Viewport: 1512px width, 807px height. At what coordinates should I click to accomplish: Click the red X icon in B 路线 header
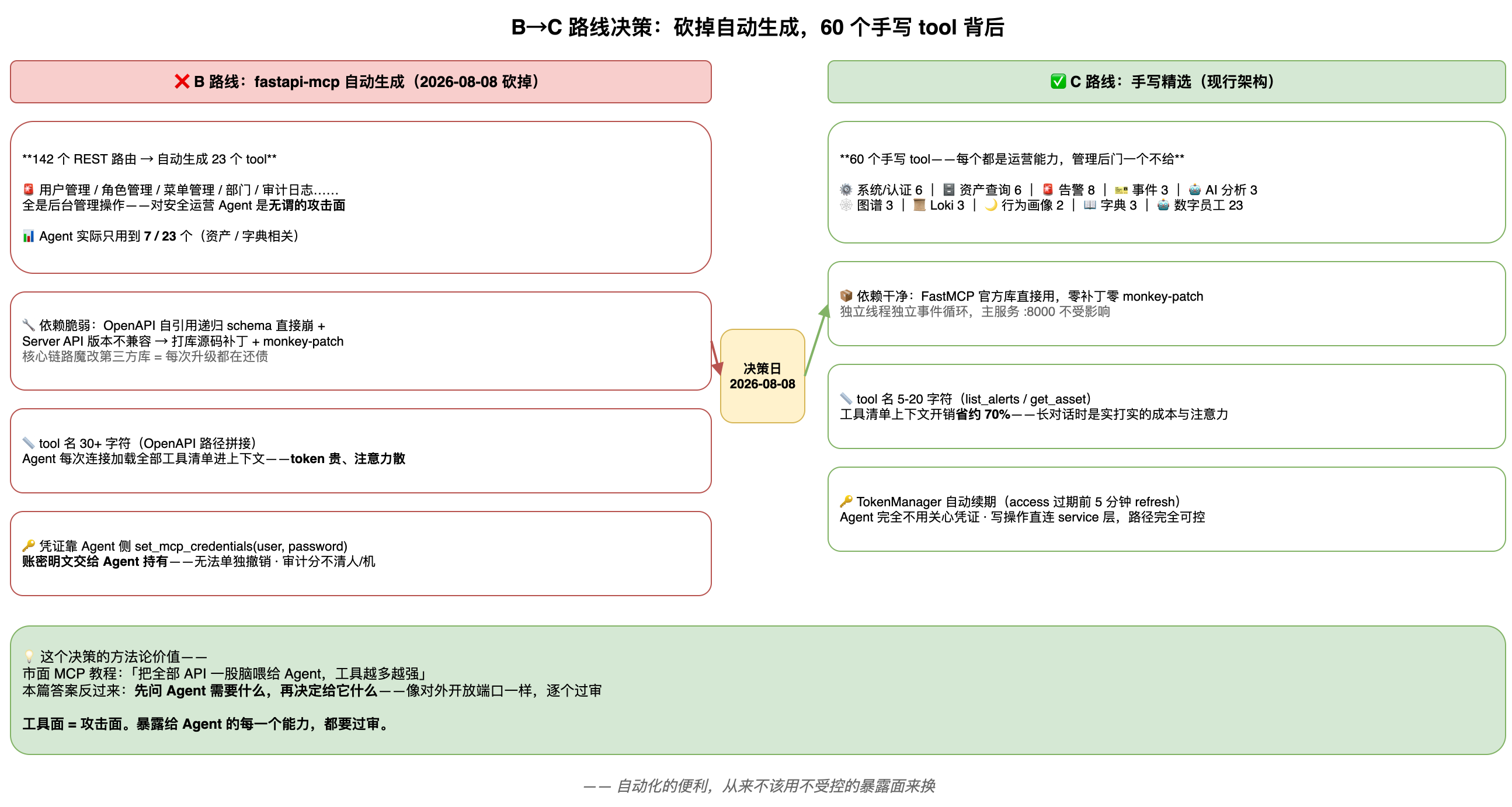(182, 82)
